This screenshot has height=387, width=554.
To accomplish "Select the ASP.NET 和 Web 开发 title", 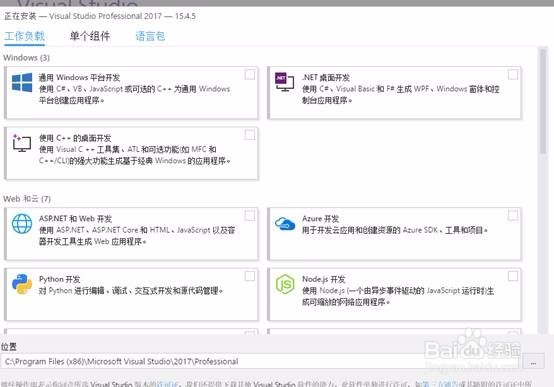I will [x=75, y=218].
